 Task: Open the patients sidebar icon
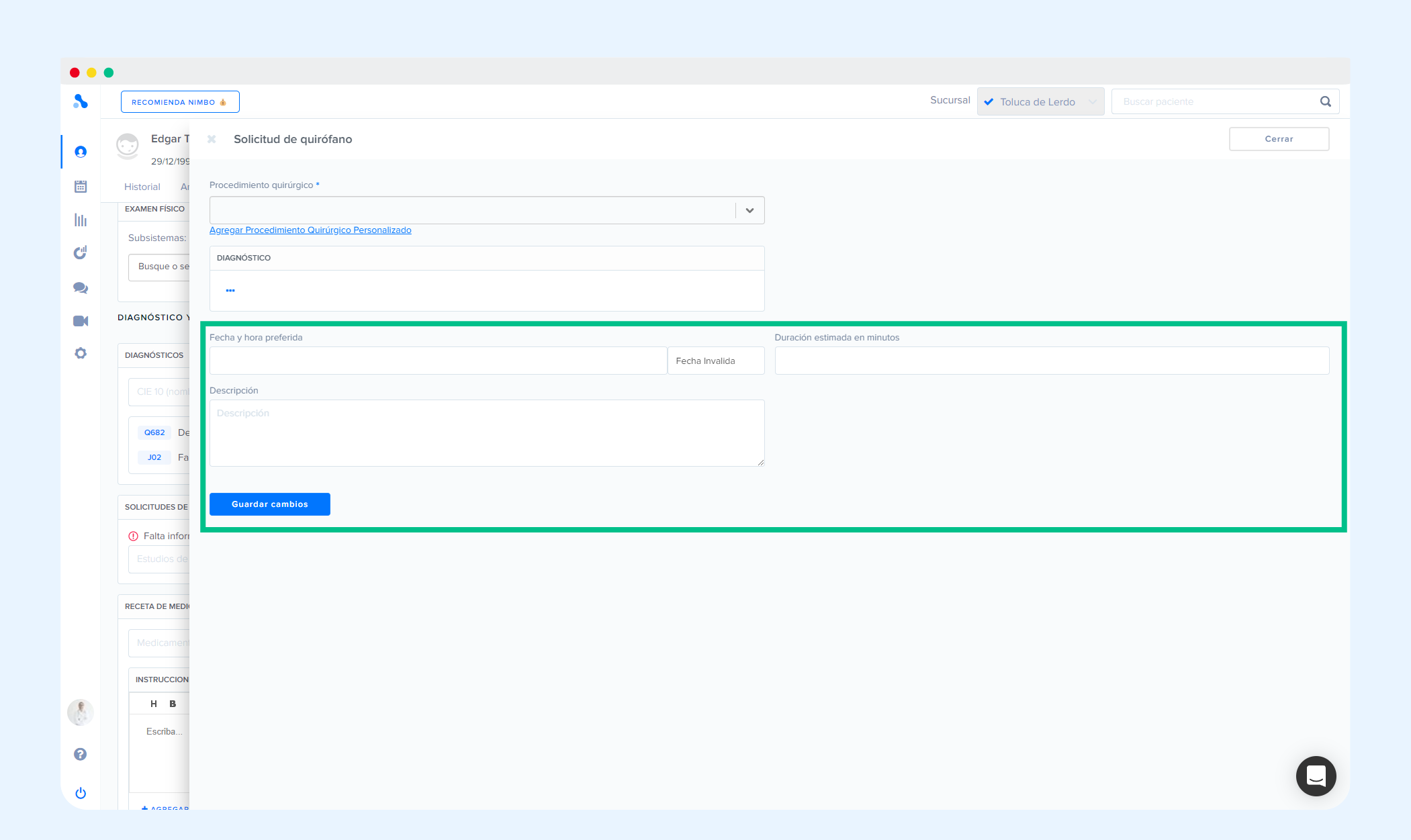[81, 152]
